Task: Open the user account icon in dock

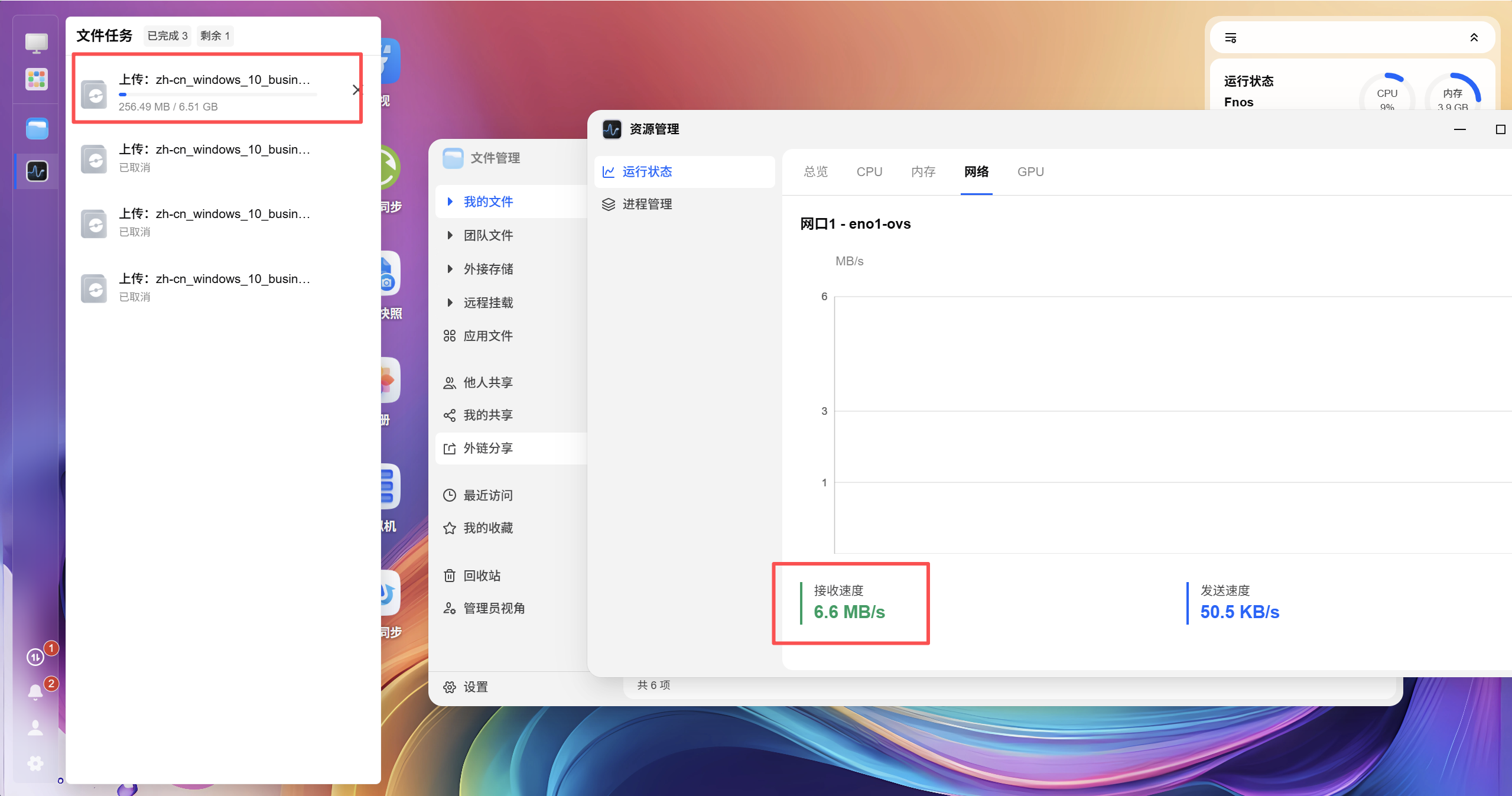Action: pos(35,727)
